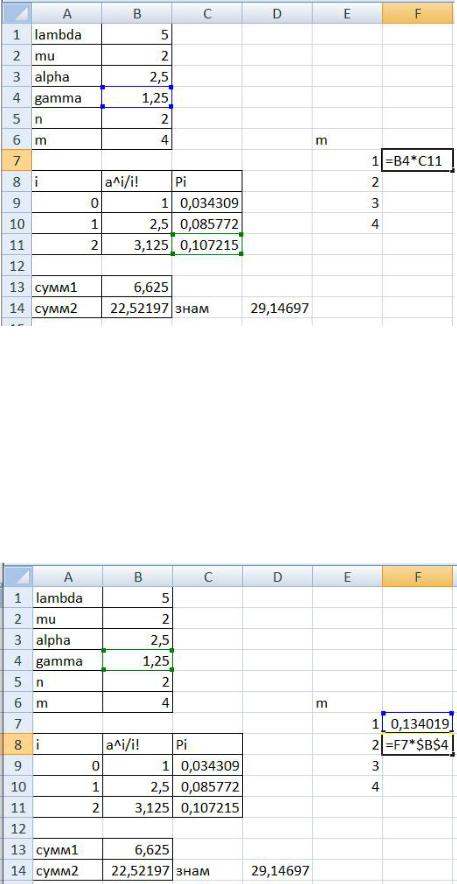This screenshot has width=457, height=884.
Task: Click 'alpha' label cell in upper spreadsheet
Action: pyautogui.click(x=66, y=77)
